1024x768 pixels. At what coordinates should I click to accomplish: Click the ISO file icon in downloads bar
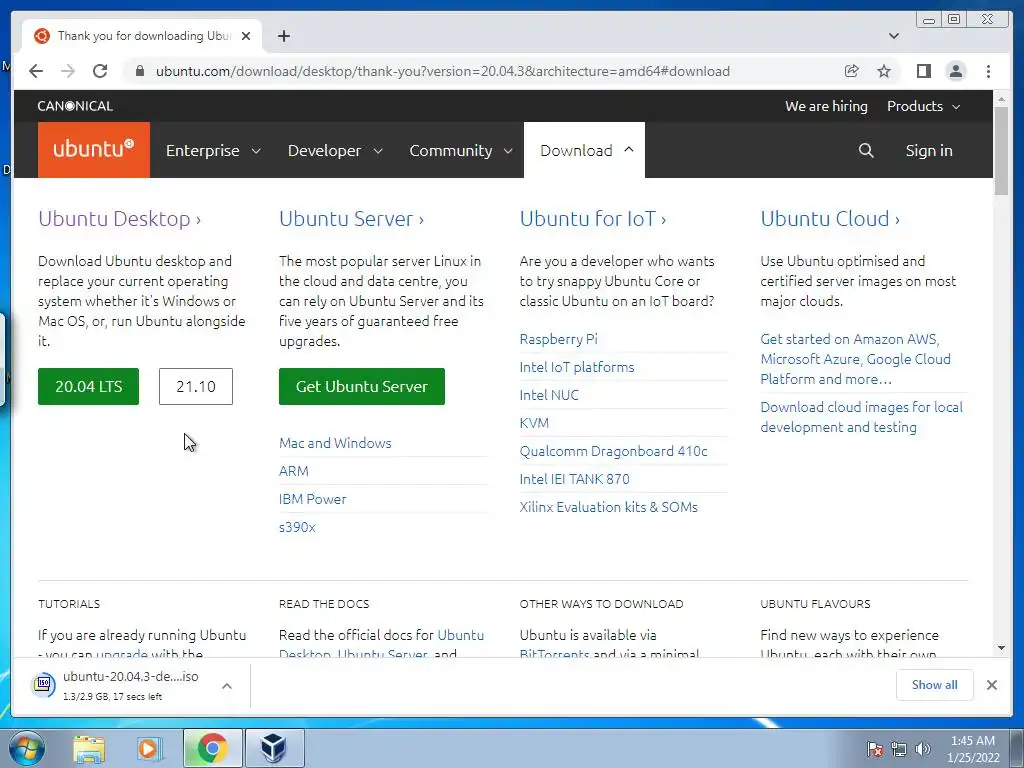click(43, 684)
